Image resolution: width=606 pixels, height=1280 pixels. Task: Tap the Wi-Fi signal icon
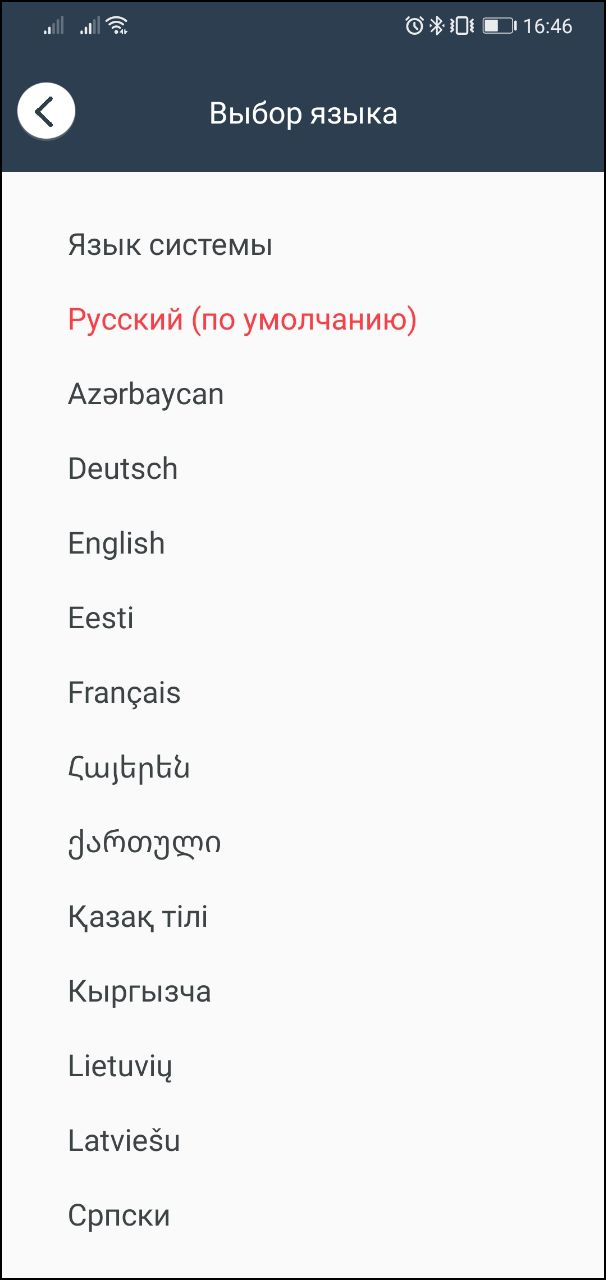click(x=117, y=27)
